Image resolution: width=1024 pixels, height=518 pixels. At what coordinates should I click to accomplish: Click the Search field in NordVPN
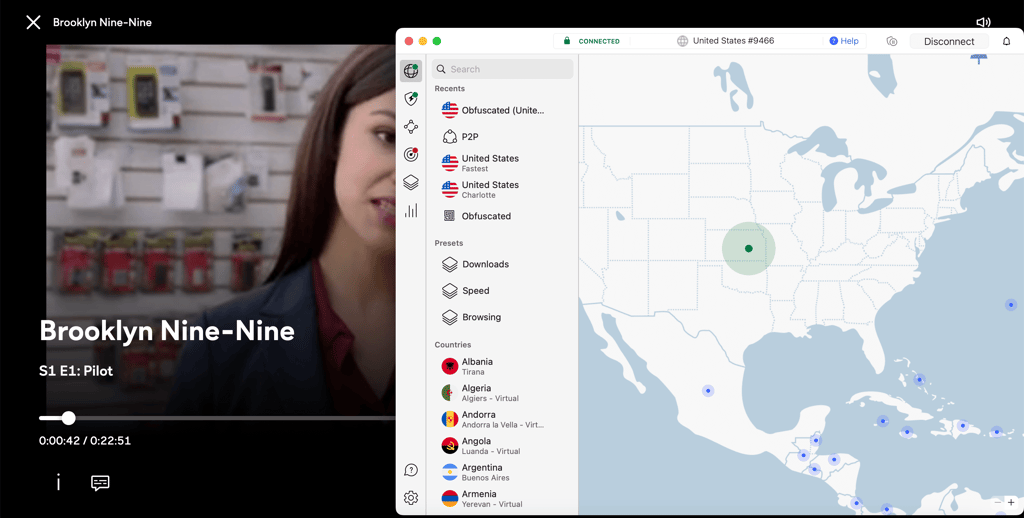coord(503,69)
